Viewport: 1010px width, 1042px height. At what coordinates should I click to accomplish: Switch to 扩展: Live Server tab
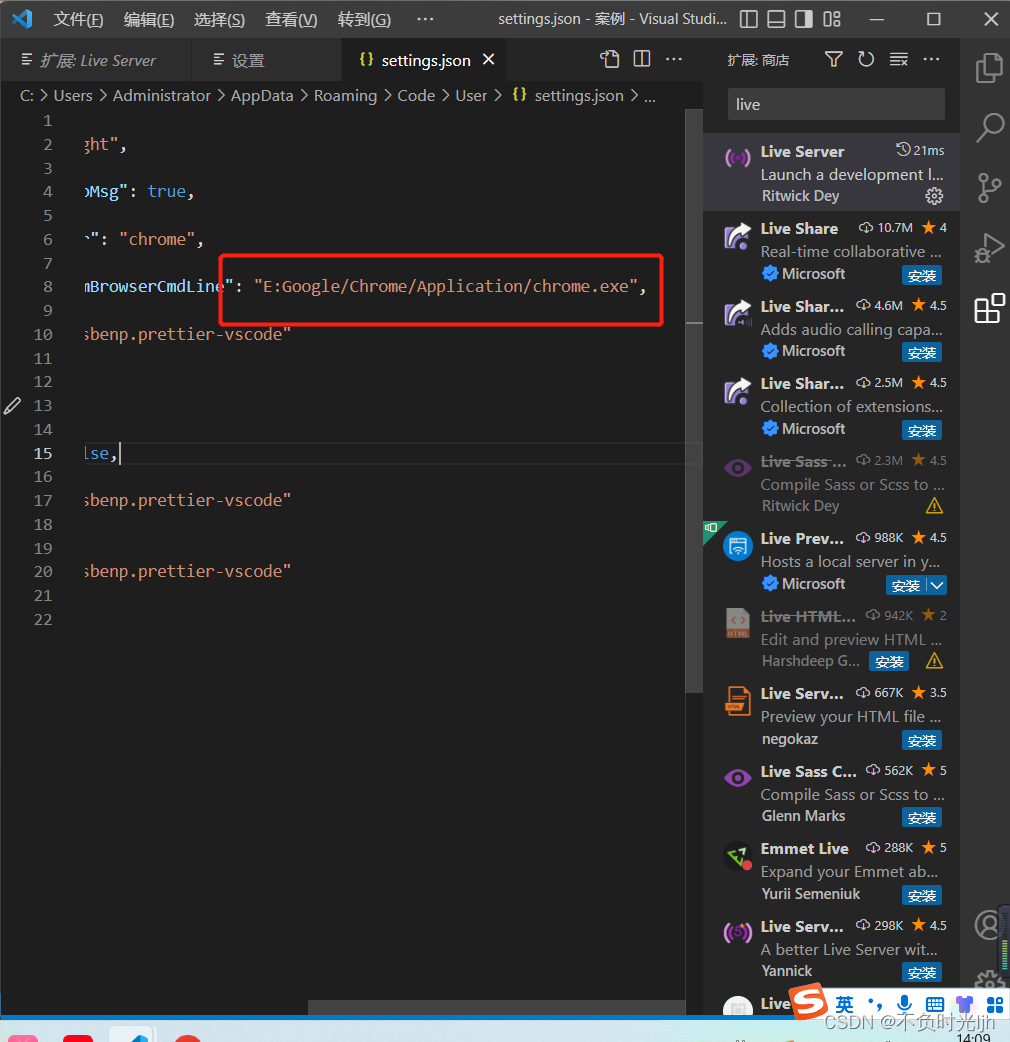tap(97, 60)
